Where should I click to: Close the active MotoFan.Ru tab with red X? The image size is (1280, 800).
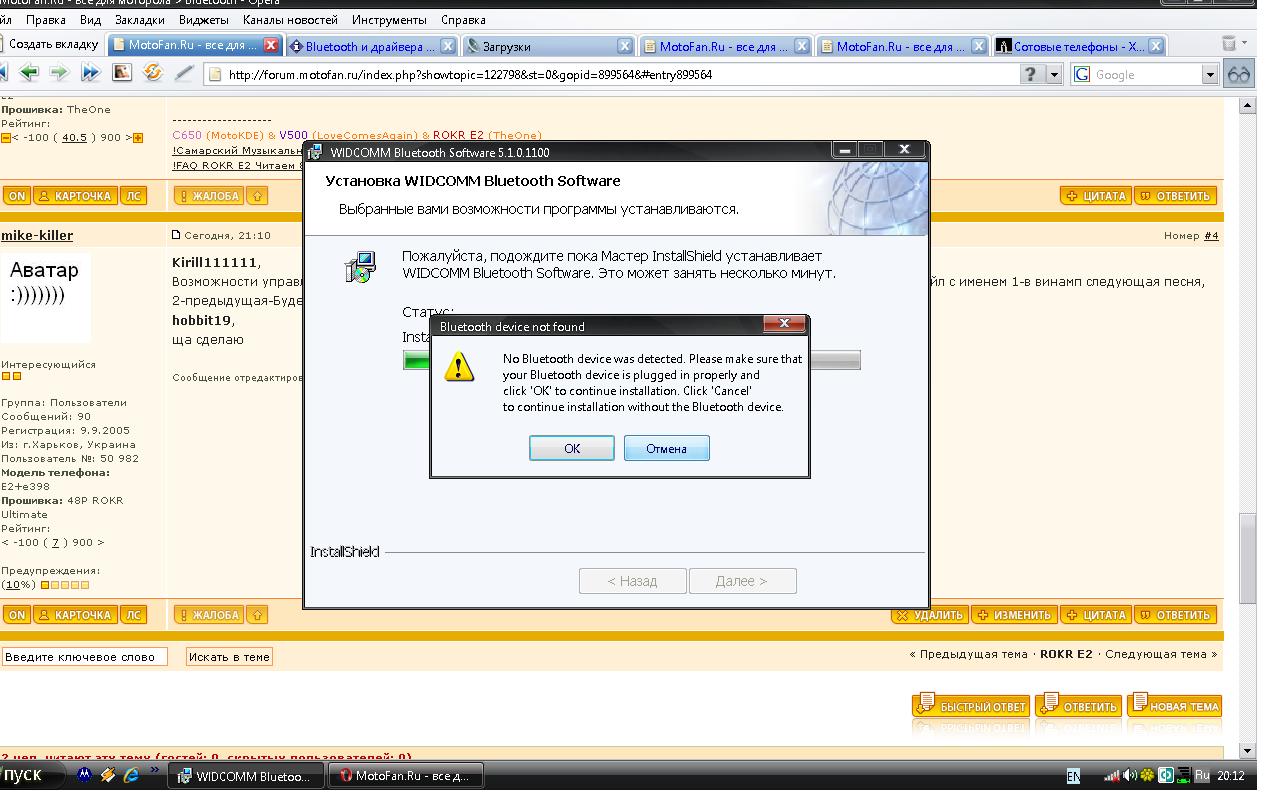point(270,46)
